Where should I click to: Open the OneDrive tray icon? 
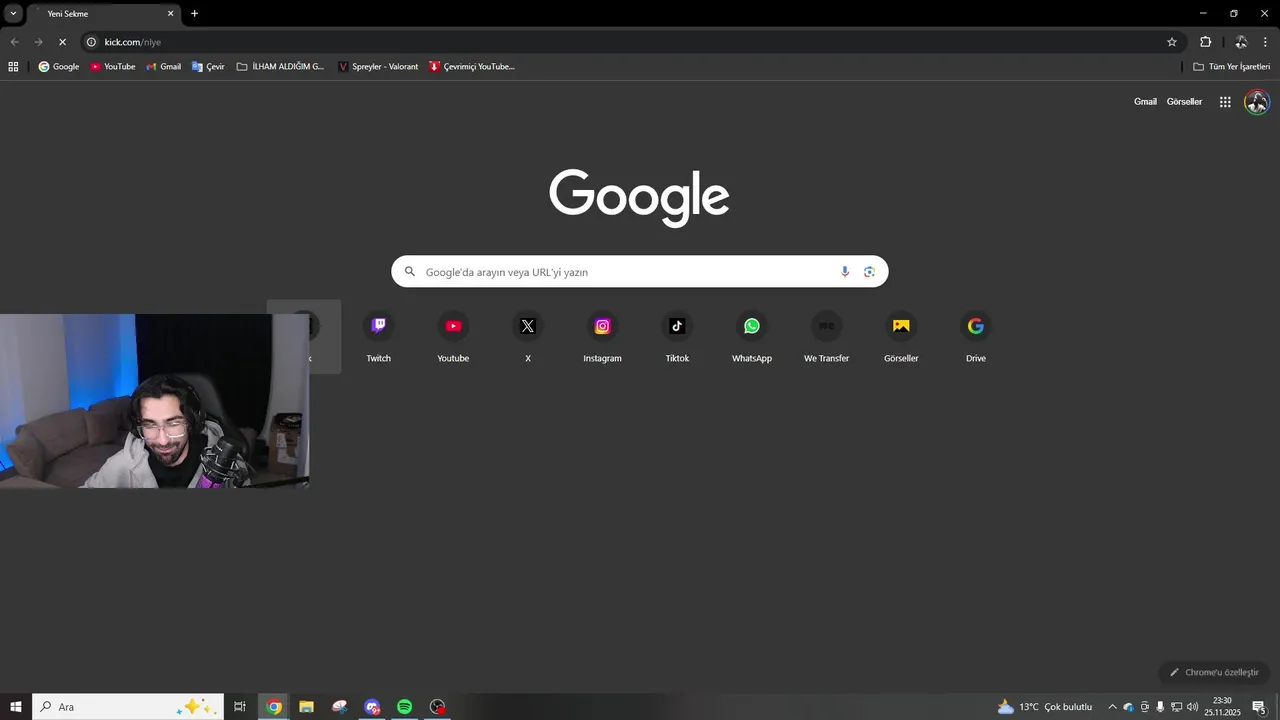pos(1128,707)
